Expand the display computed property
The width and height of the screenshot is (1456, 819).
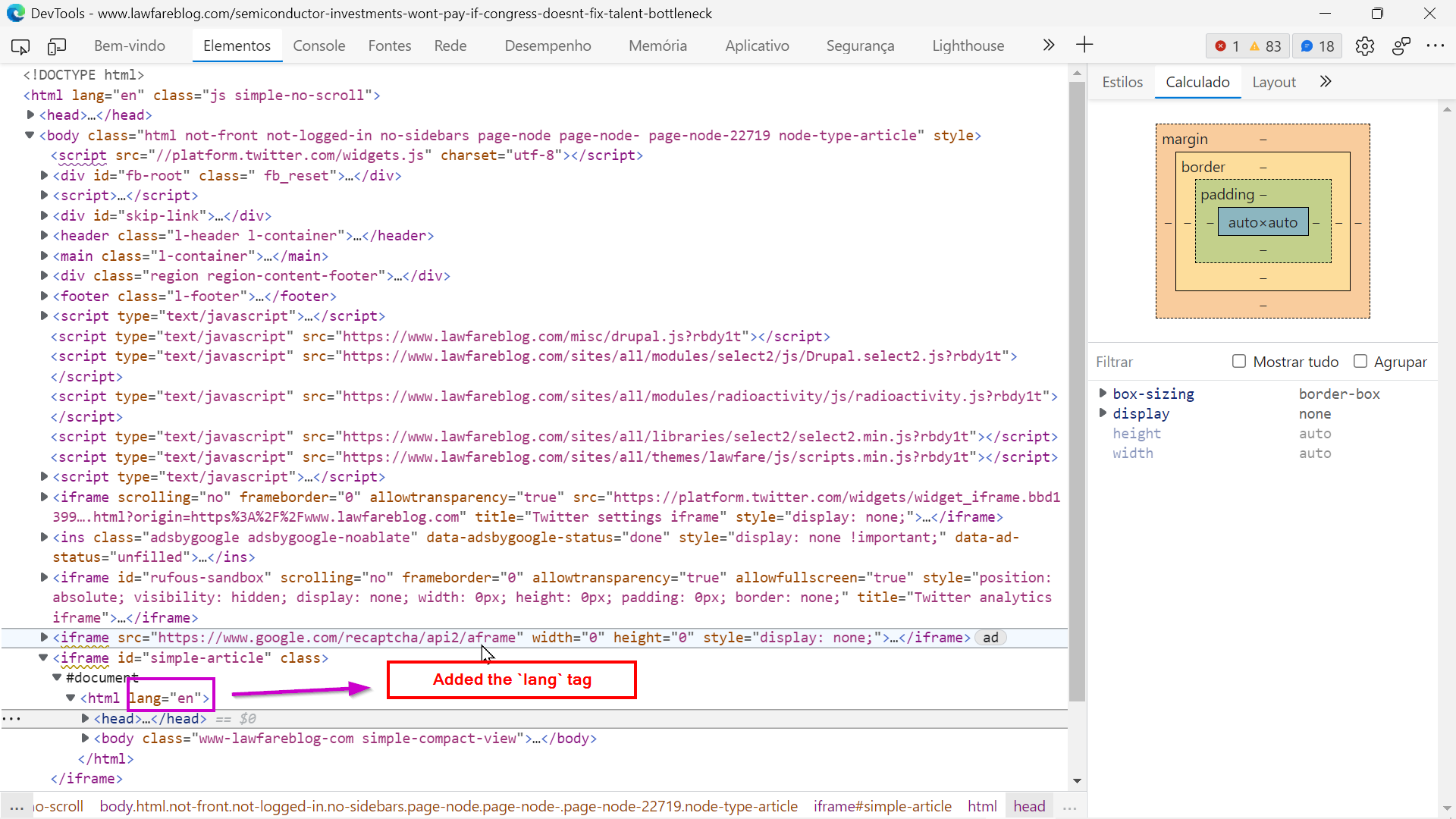[x=1104, y=413]
